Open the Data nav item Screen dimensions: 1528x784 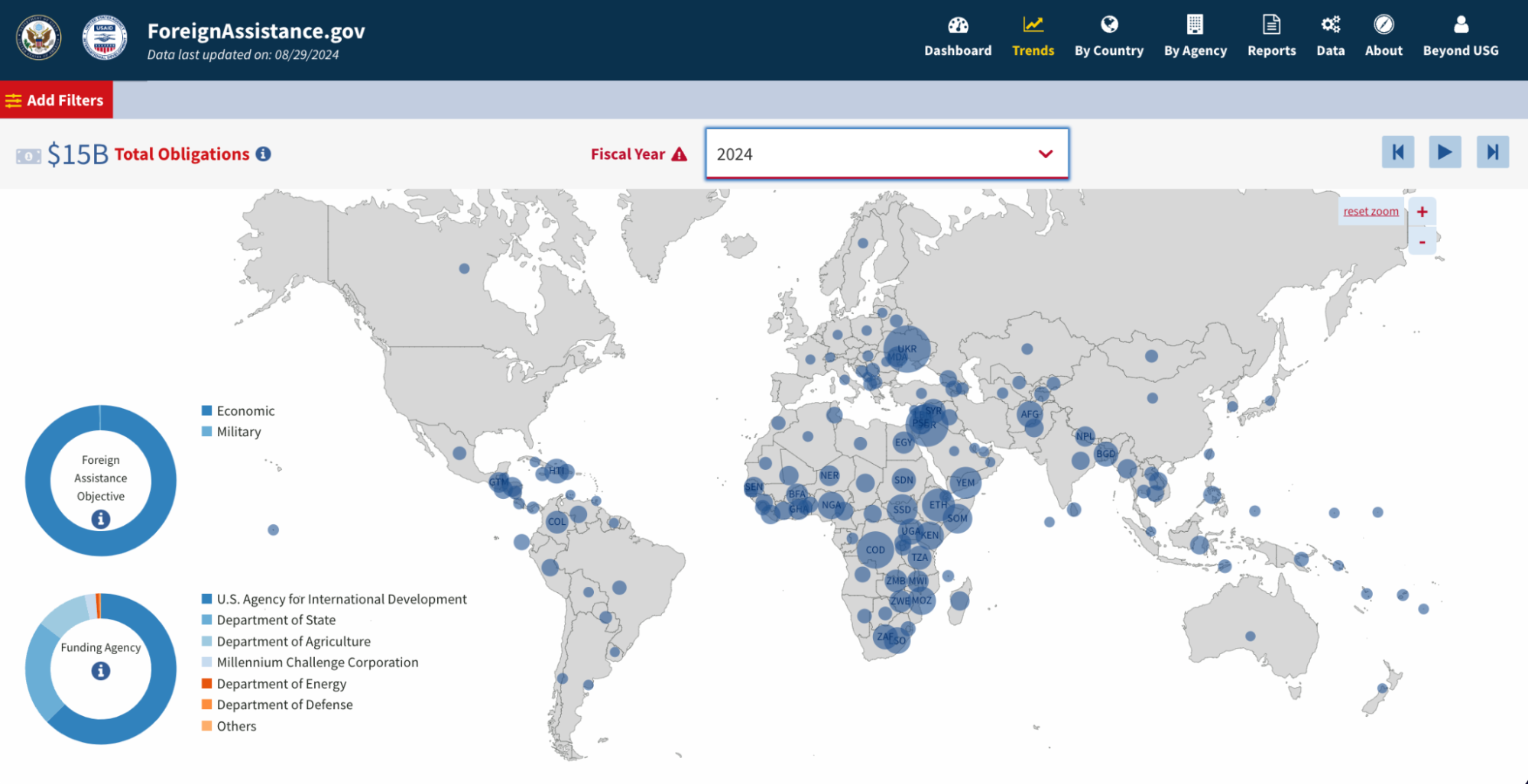click(1331, 37)
